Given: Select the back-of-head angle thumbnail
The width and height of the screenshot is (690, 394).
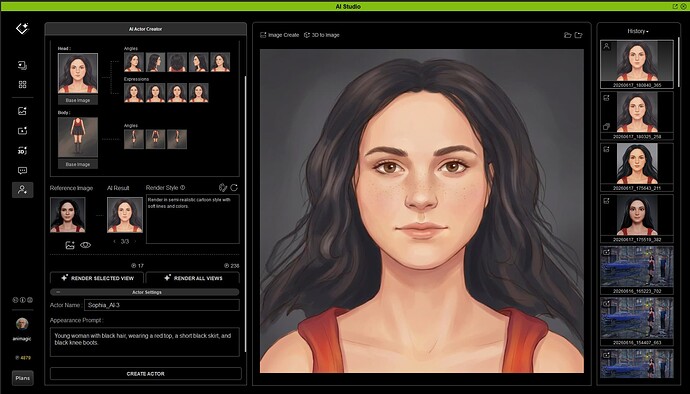Looking at the screenshot, I should [x=177, y=62].
